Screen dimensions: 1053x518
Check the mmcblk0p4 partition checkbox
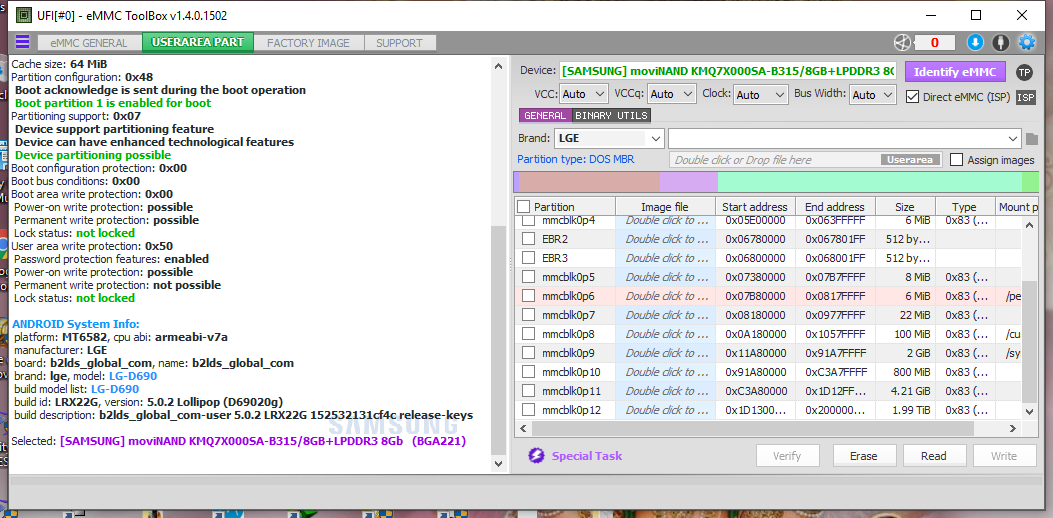529,220
